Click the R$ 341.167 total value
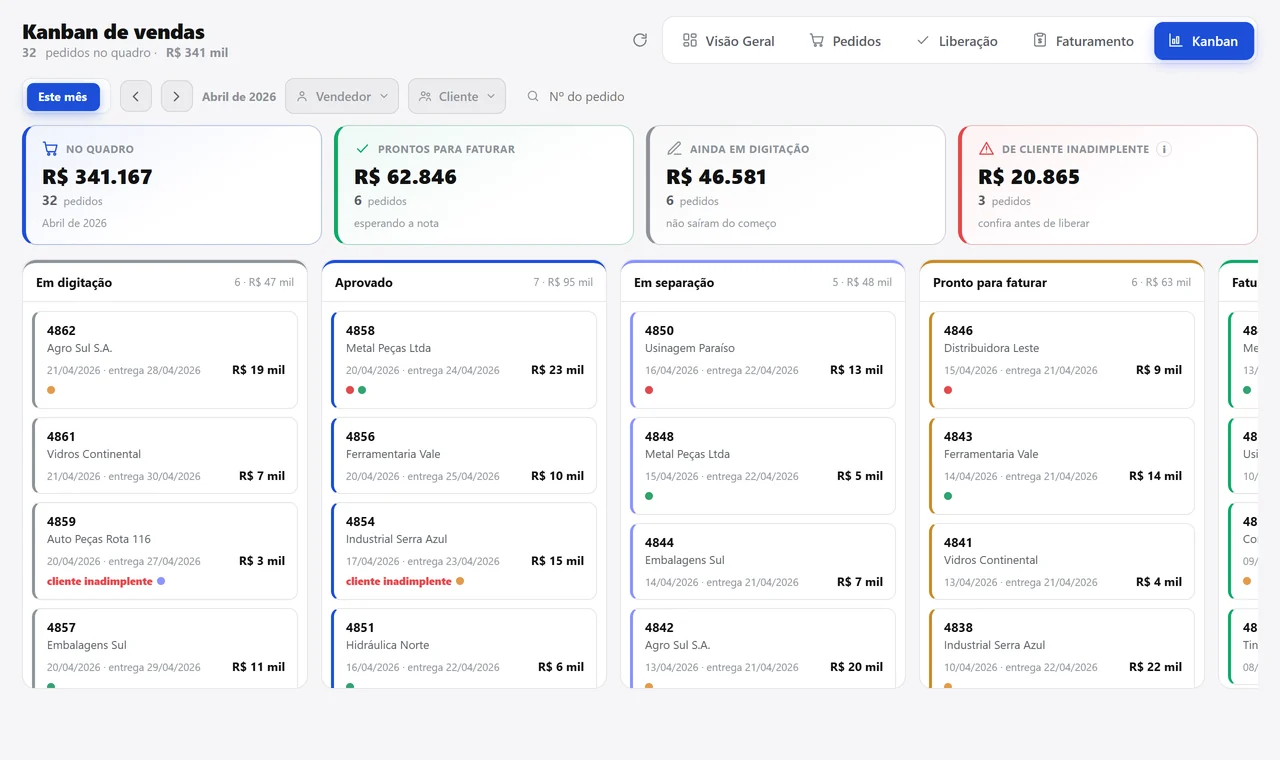The width and height of the screenshot is (1280, 760). click(97, 177)
